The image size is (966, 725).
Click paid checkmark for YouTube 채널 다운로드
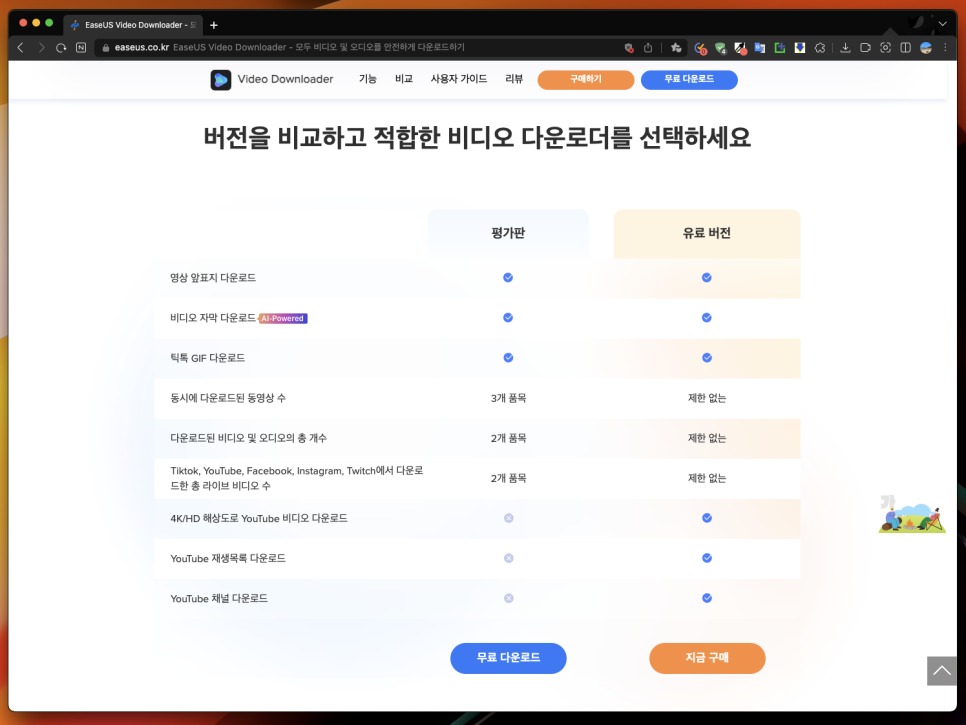pyautogui.click(x=707, y=598)
